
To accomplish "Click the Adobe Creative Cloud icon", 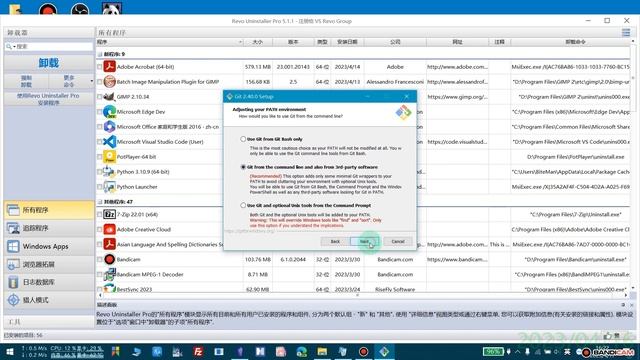I will pos(109,229).
